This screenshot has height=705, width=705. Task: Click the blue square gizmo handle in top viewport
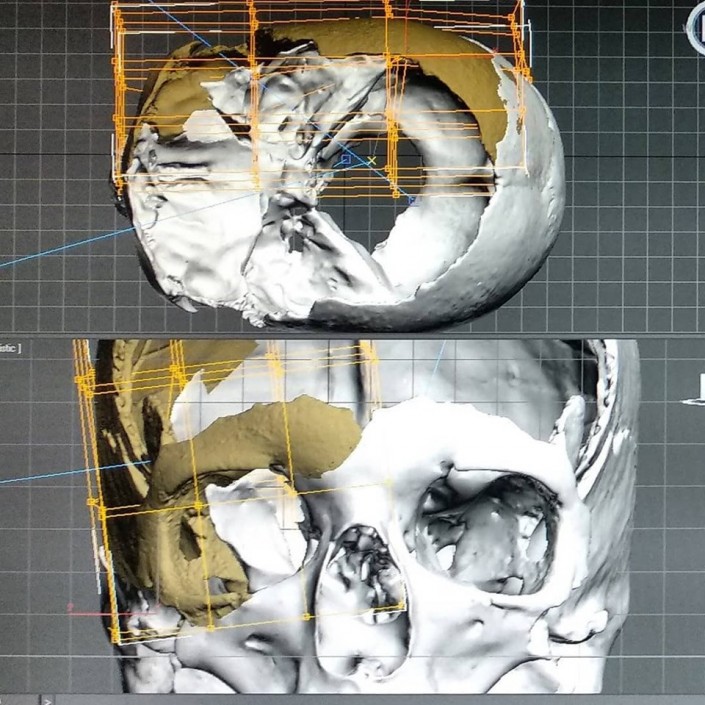tap(346, 159)
